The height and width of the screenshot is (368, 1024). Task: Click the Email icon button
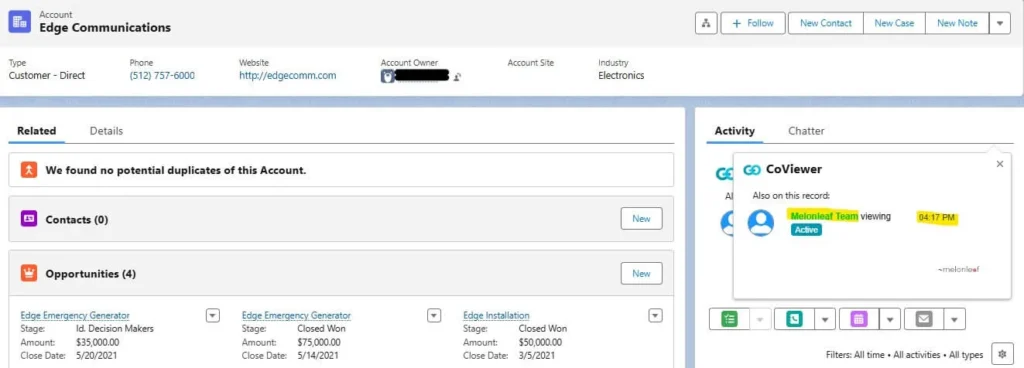924,319
